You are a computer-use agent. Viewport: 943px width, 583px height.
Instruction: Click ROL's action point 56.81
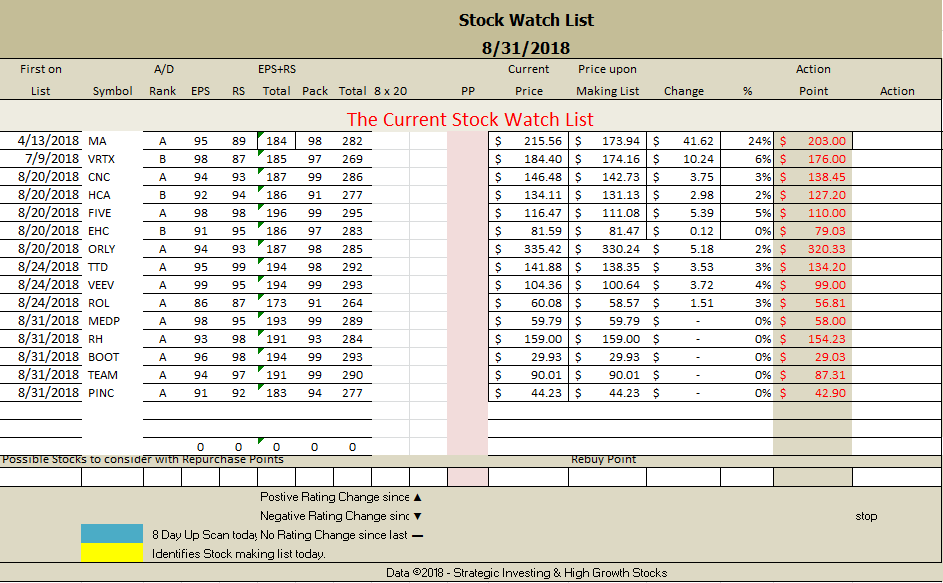coord(830,303)
